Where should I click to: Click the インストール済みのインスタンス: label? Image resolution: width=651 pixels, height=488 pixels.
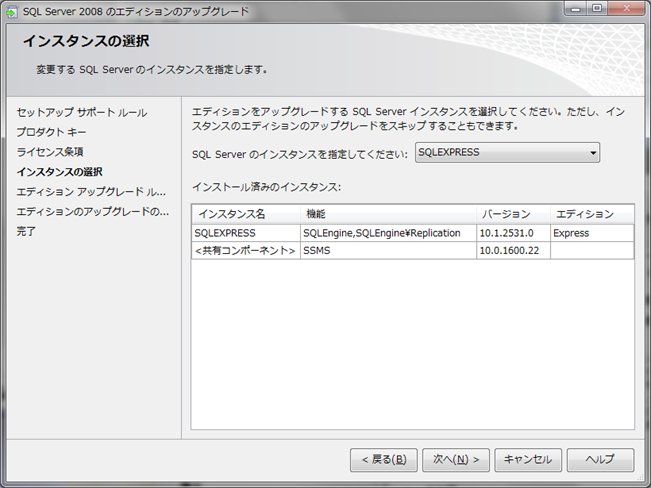click(266, 187)
